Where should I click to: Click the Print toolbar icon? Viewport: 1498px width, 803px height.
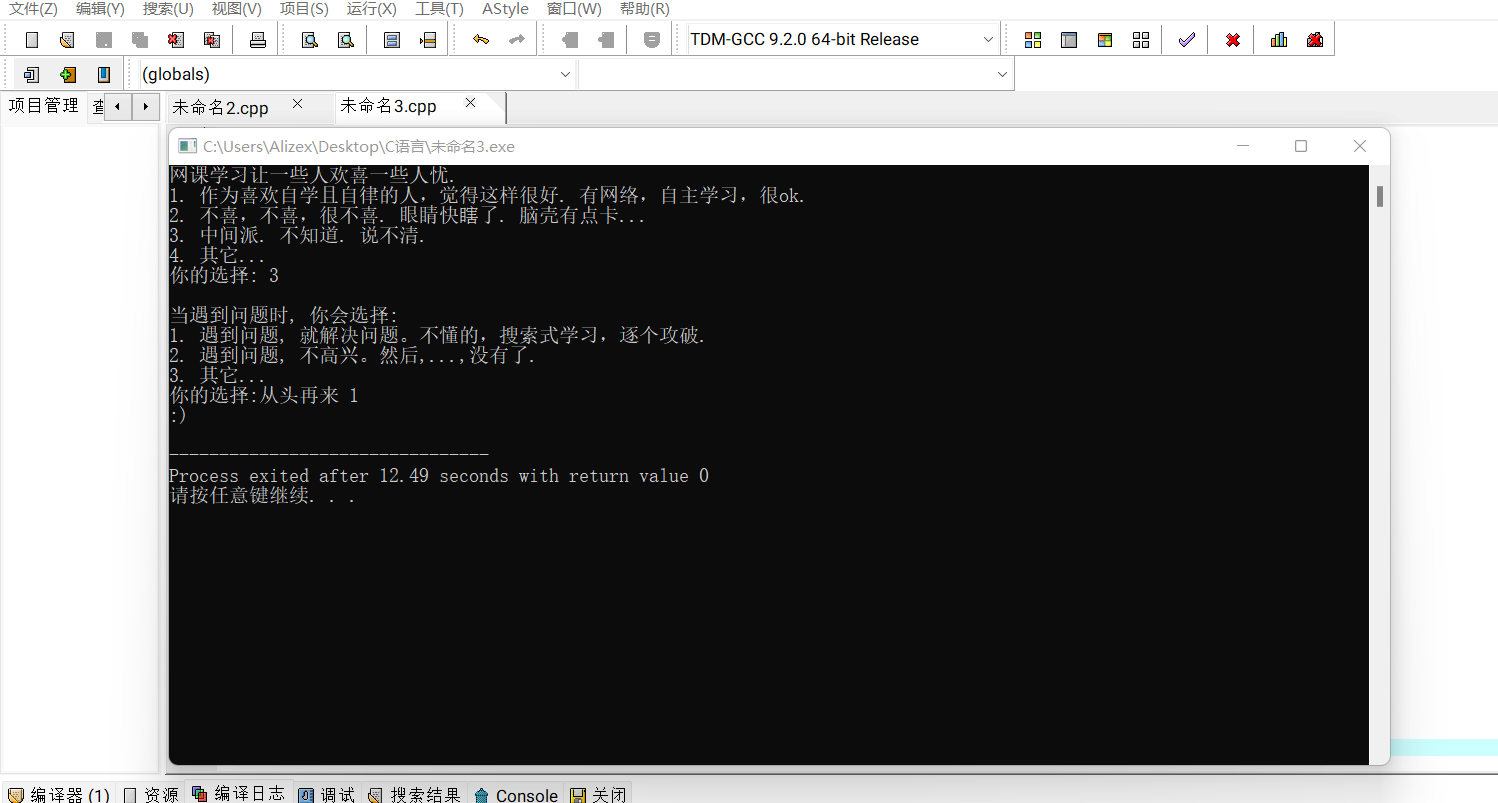coord(258,40)
